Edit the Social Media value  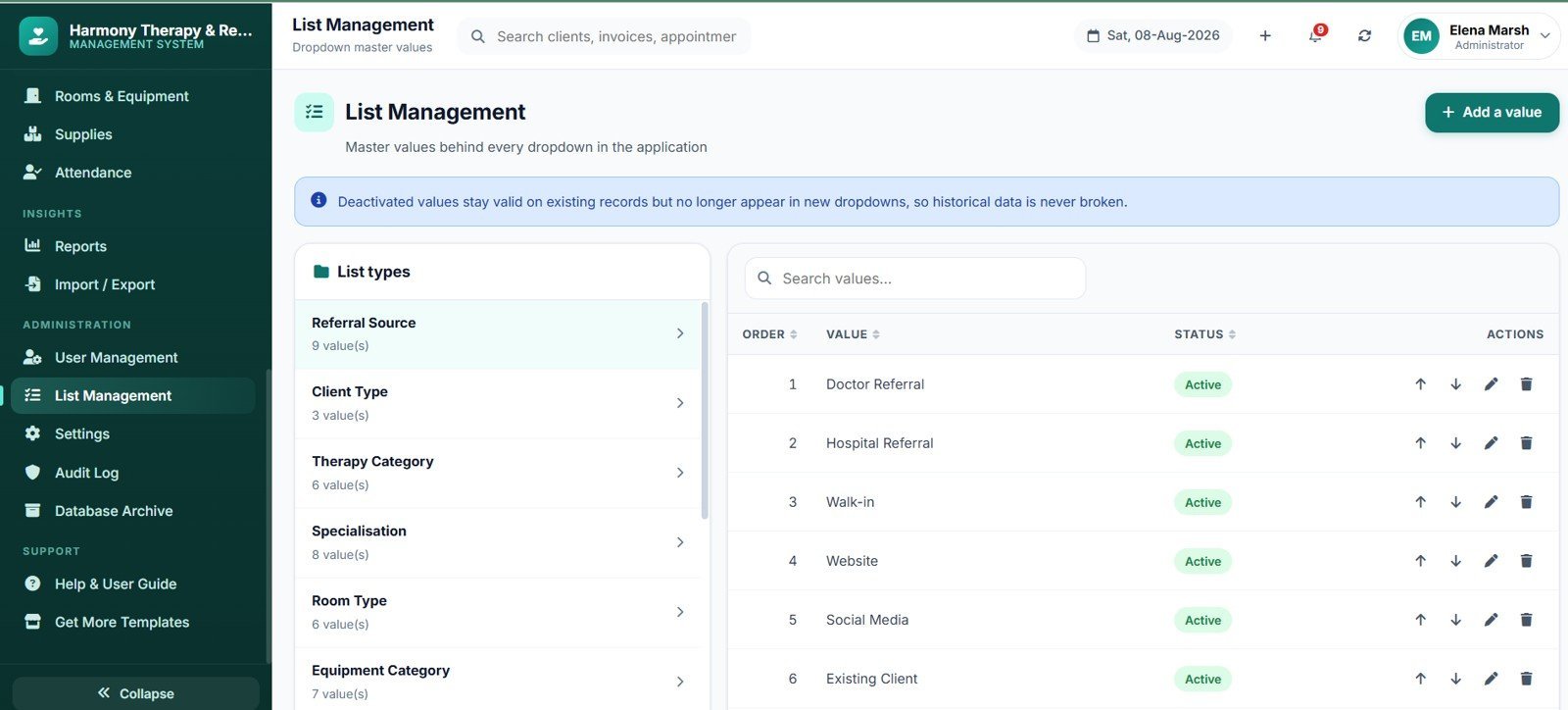(1491, 620)
